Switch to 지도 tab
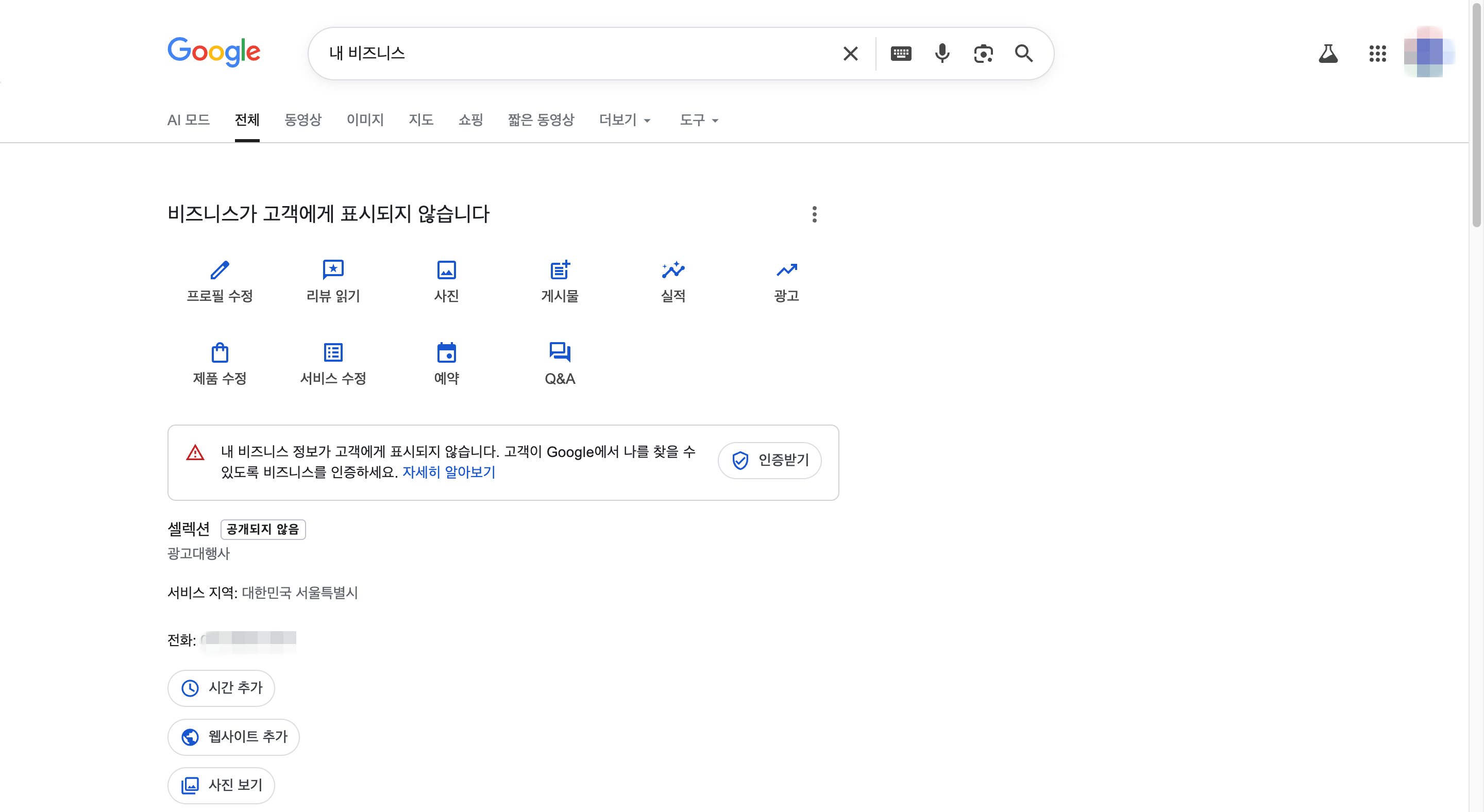The image size is (1484, 812). point(421,120)
